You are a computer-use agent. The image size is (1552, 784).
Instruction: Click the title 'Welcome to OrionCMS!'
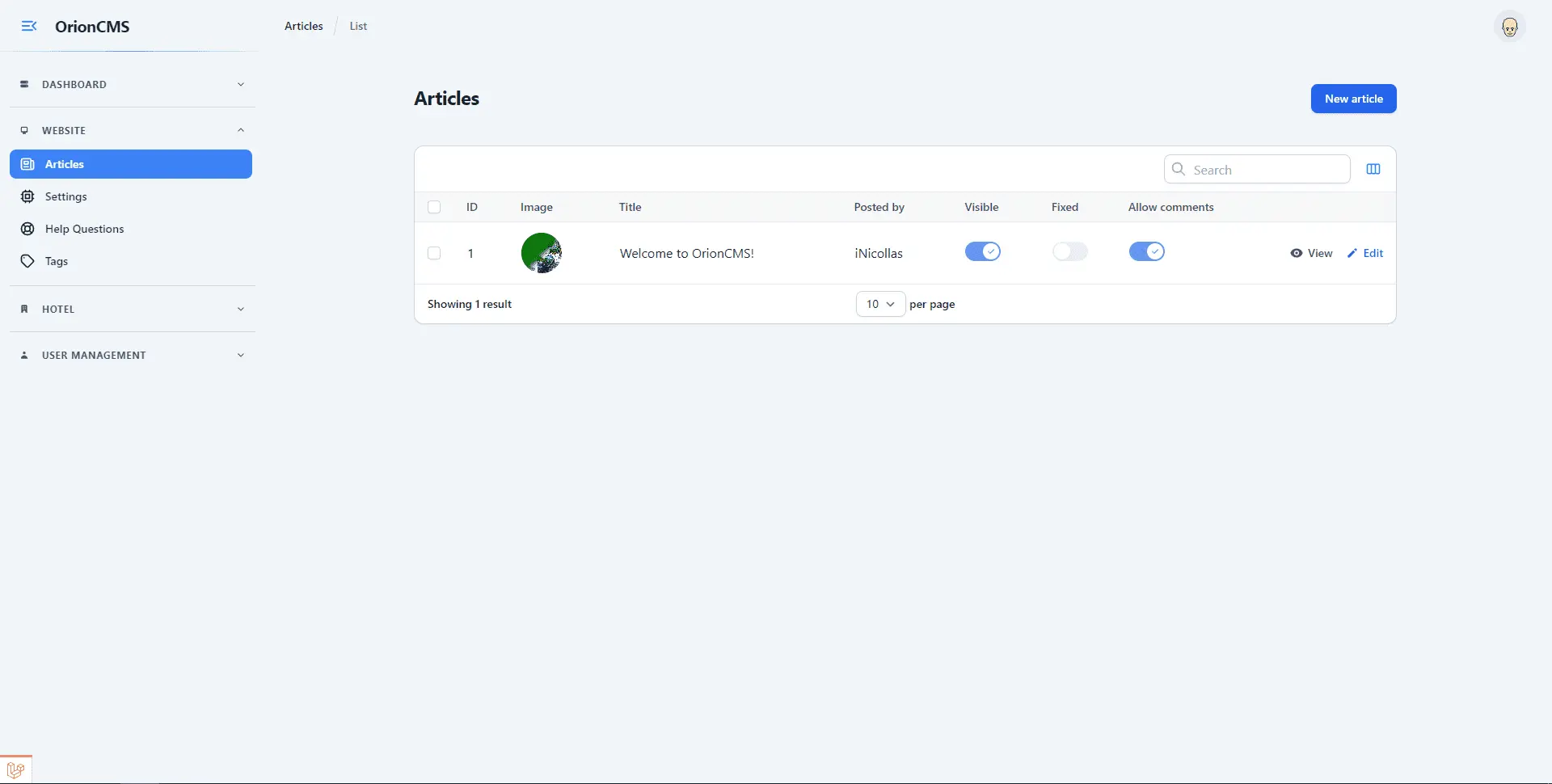[x=687, y=253]
